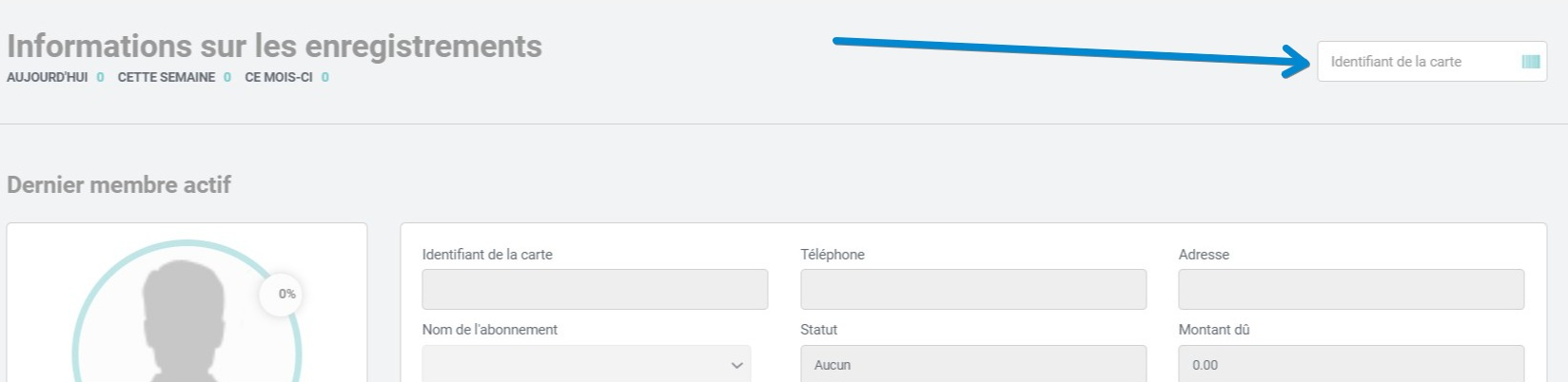1568x382 pixels.
Task: Click the Informations sur les enregistrements heading
Action: pos(274,46)
